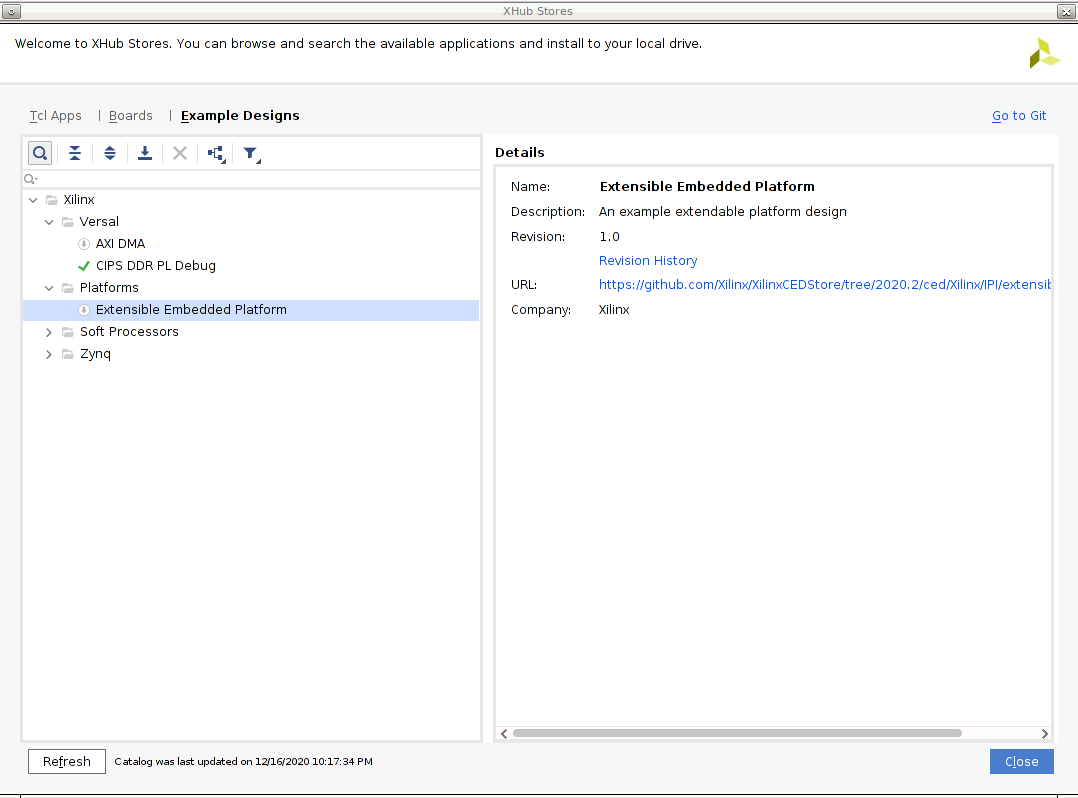Collapse the Versal folder arrow
The height and width of the screenshot is (798, 1078).
pos(49,222)
